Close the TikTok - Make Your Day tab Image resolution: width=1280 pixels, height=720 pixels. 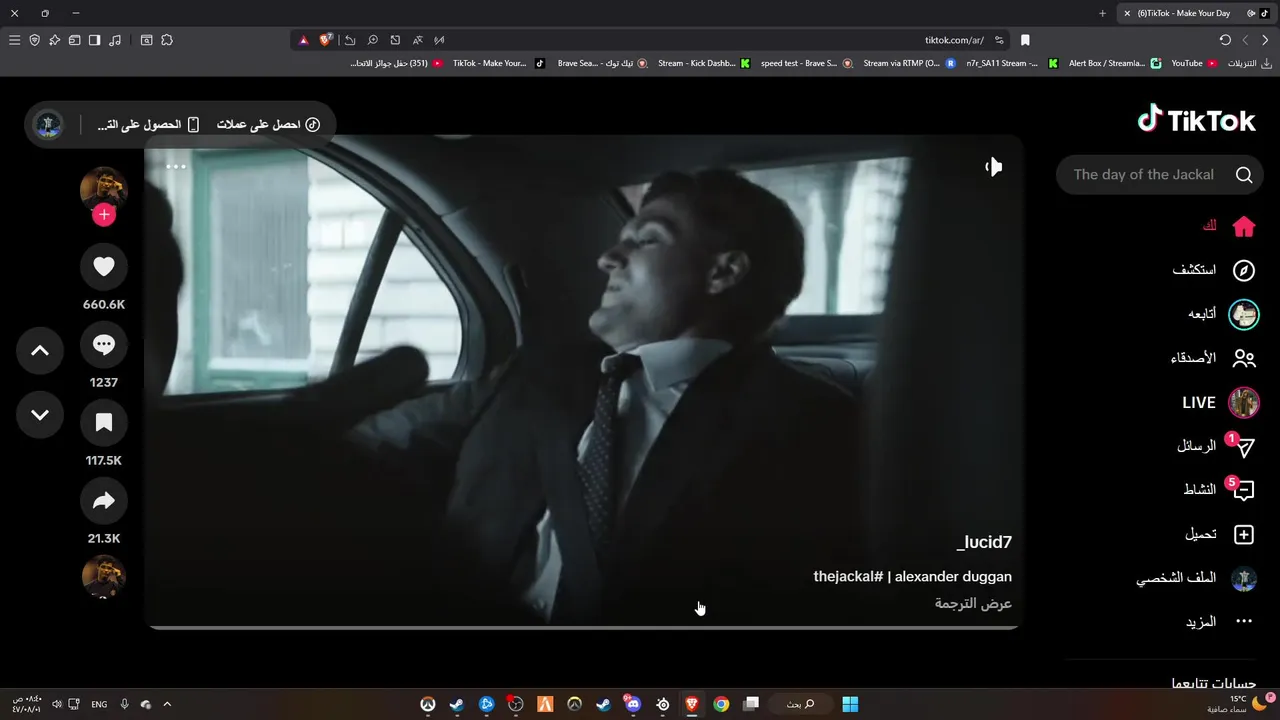1127,13
